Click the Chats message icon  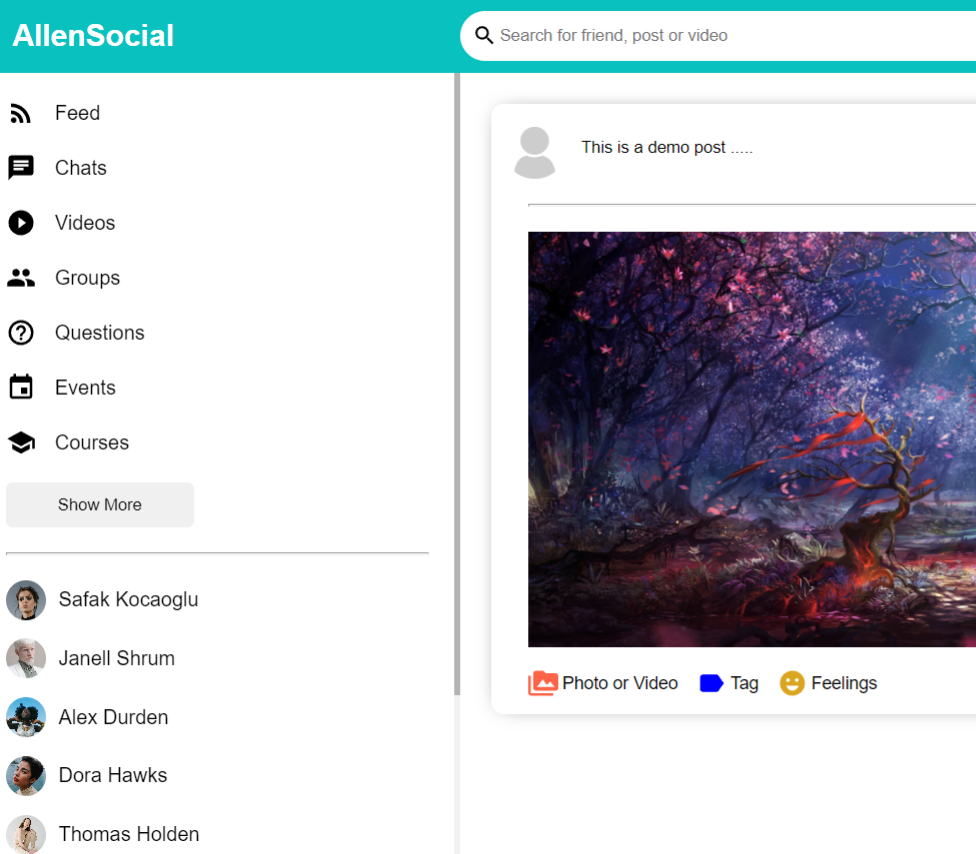(x=21, y=167)
